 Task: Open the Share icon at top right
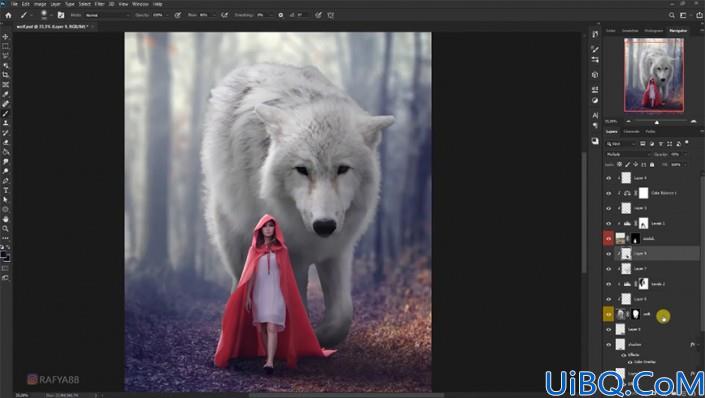[700, 15]
